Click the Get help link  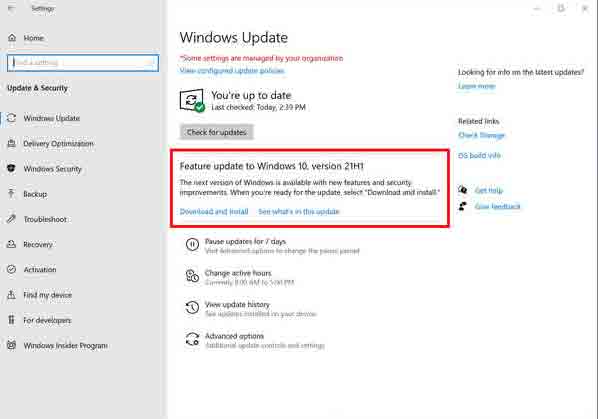click(x=489, y=190)
